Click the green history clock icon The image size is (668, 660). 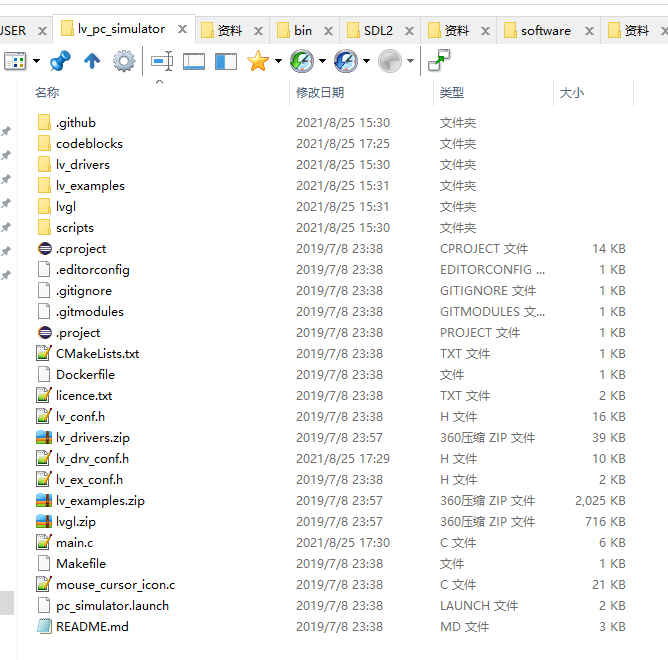point(302,61)
